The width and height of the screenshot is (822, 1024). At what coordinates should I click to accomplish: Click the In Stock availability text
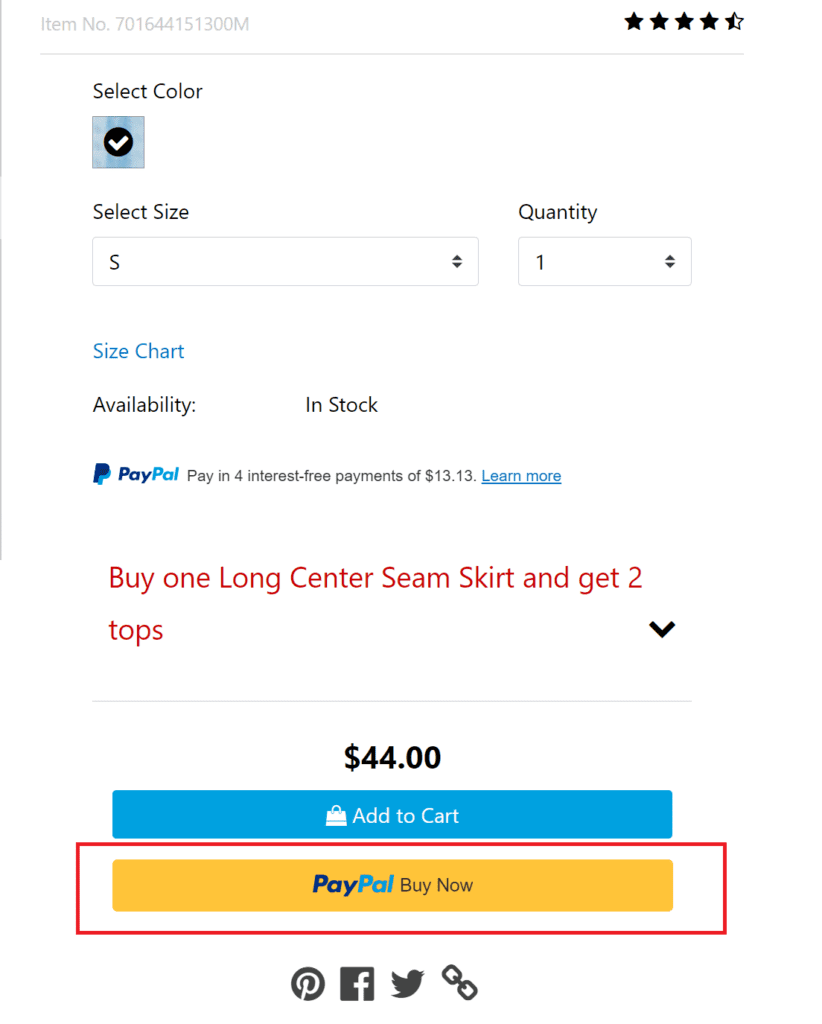[x=341, y=405]
